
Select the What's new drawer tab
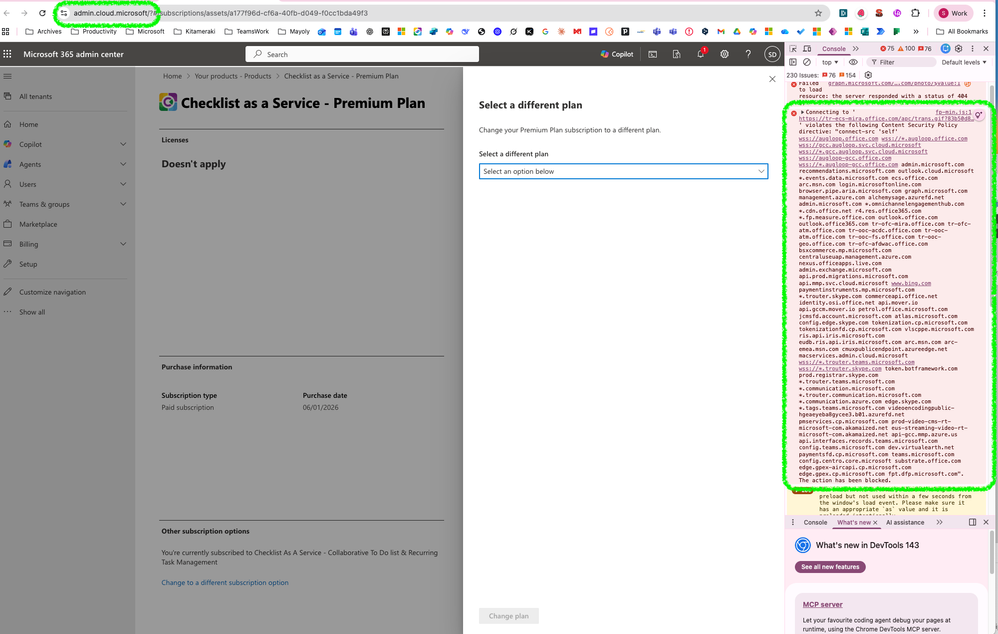854,523
